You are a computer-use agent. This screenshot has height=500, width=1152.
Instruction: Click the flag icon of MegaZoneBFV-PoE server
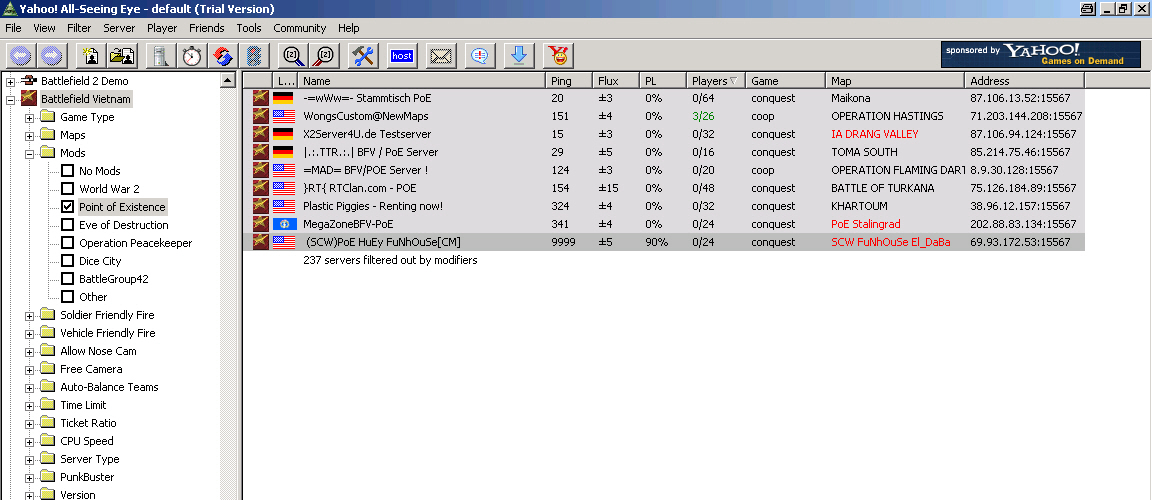click(283, 224)
